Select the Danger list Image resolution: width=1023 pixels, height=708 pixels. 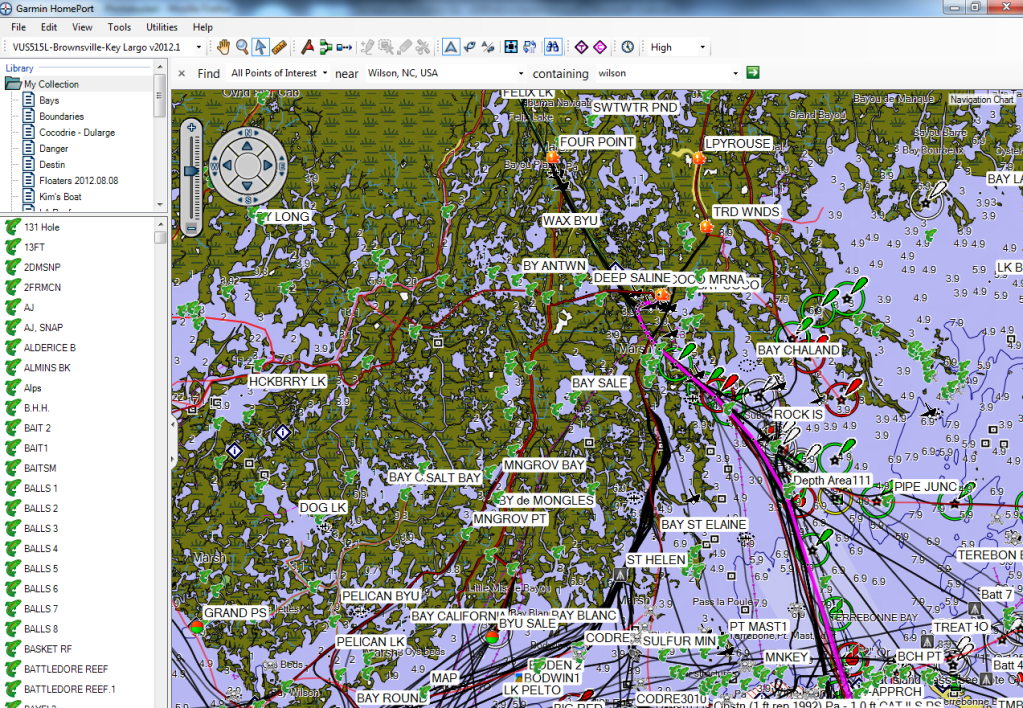[x=53, y=148]
